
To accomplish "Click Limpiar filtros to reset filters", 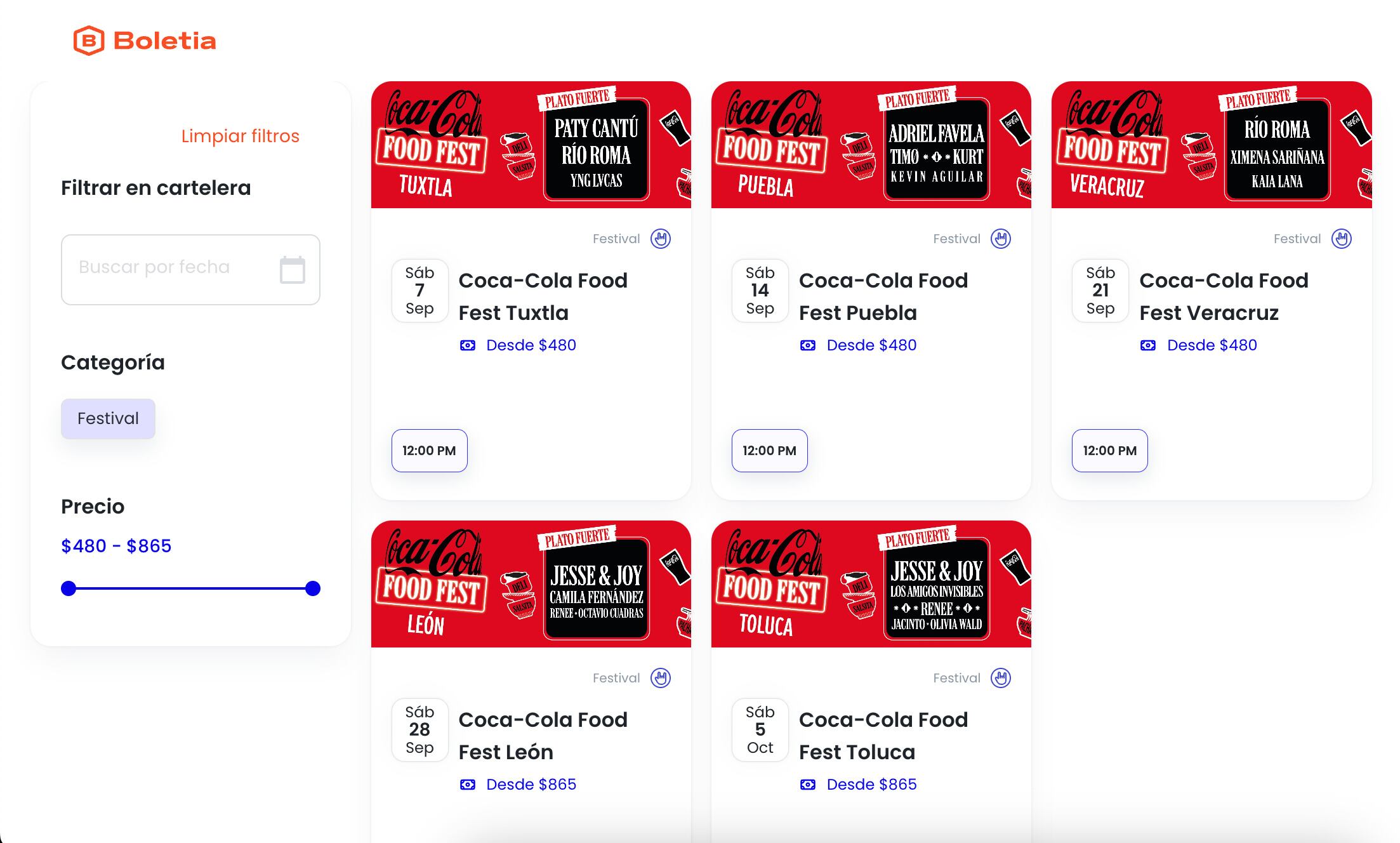I will point(240,136).
